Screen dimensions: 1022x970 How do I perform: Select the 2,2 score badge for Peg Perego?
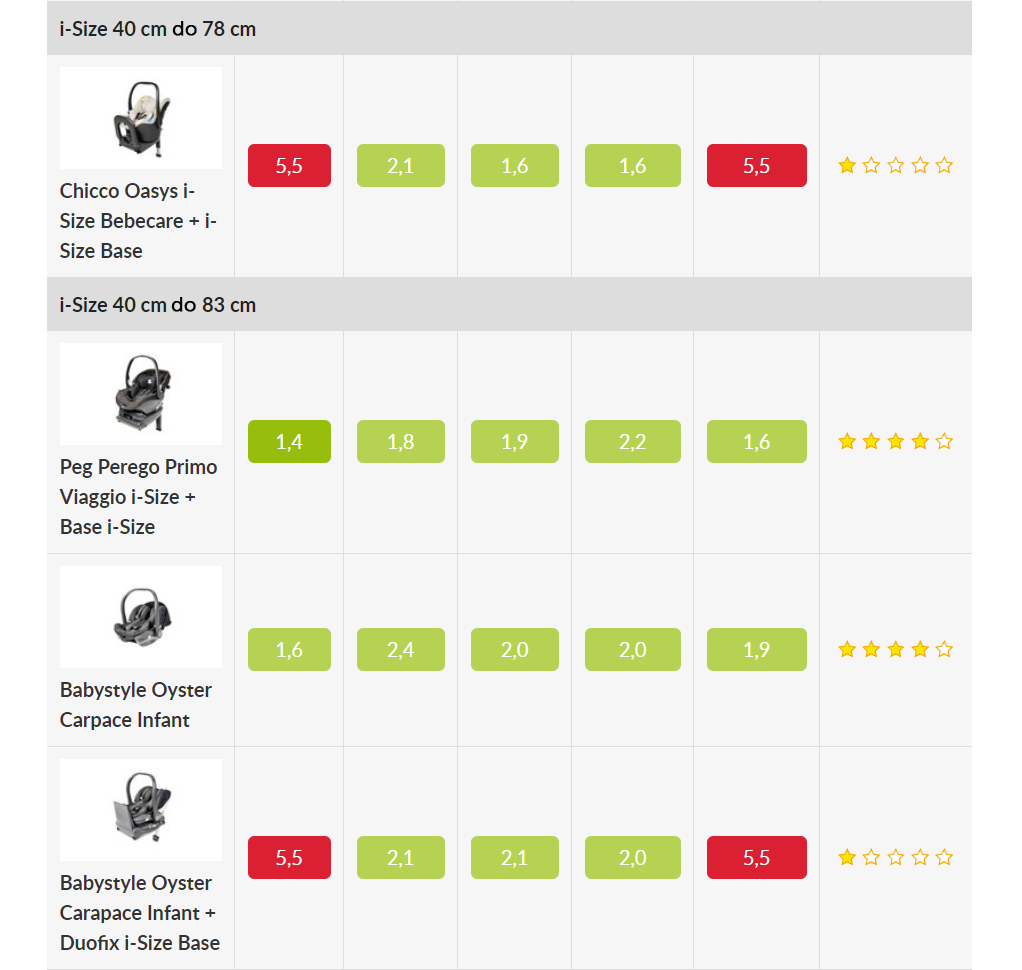pyautogui.click(x=633, y=441)
